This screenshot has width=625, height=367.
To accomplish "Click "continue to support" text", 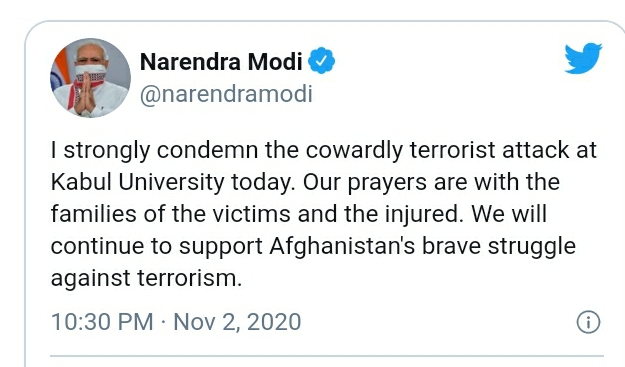I will tap(157, 246).
